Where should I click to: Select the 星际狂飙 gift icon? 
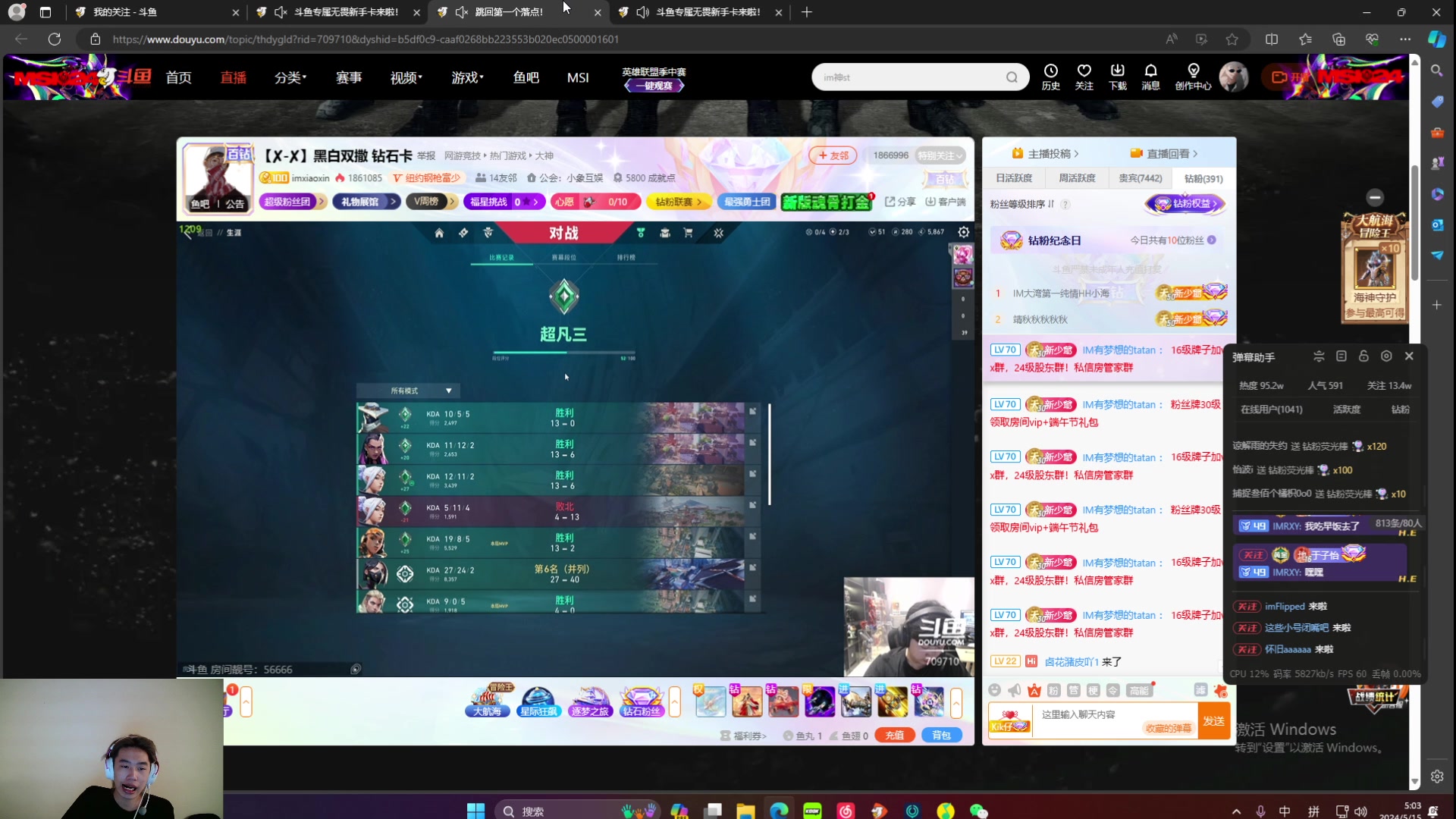(x=538, y=701)
